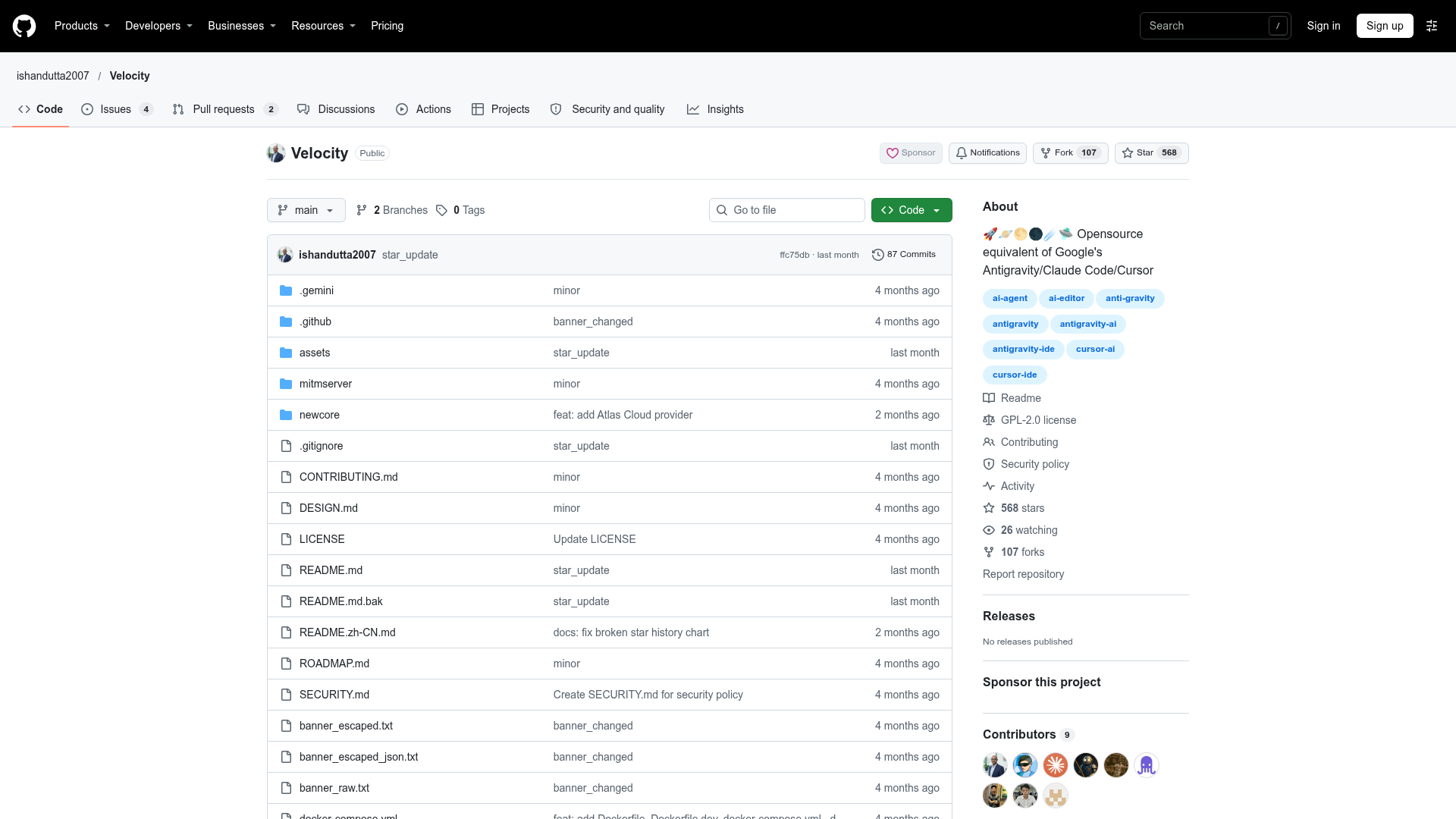Click the Sign up button
Image resolution: width=1456 pixels, height=819 pixels.
click(x=1385, y=26)
